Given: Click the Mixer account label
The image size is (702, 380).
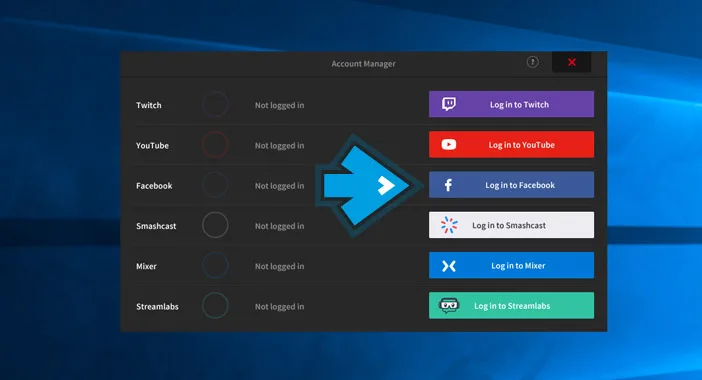Looking at the screenshot, I should 146,266.
